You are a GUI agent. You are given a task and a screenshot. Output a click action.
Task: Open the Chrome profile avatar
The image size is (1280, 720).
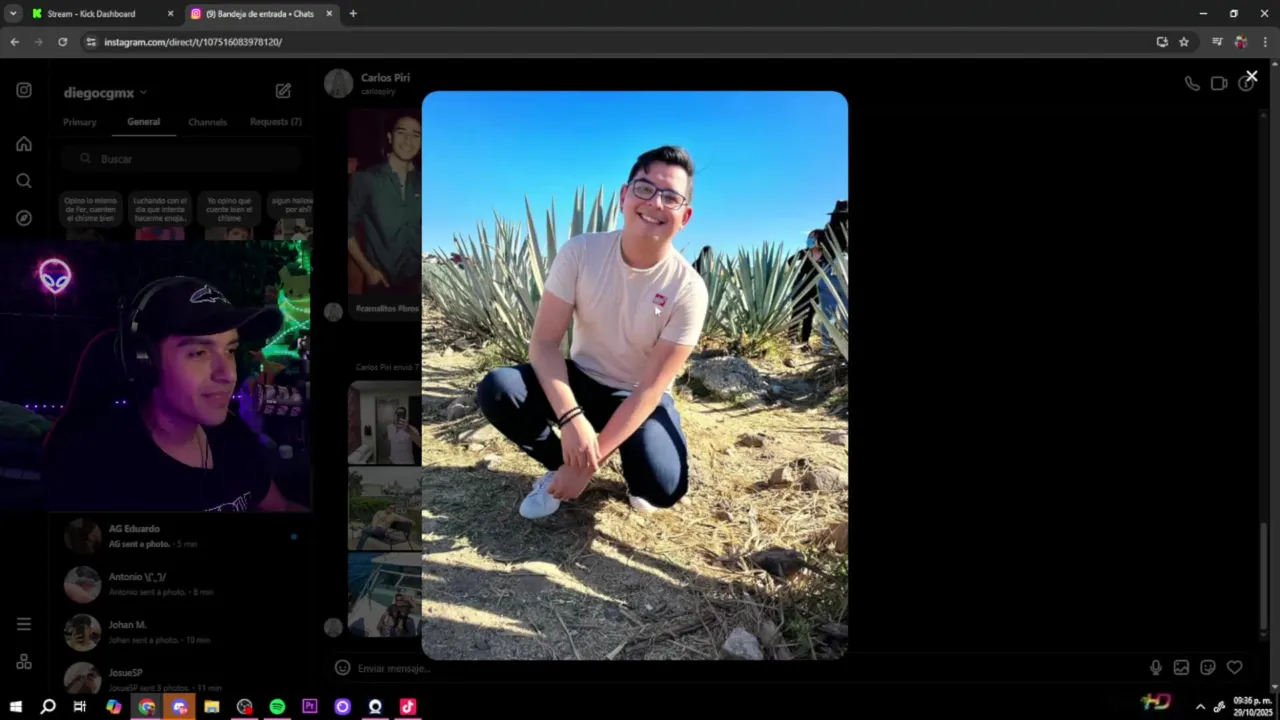pyautogui.click(x=1241, y=42)
